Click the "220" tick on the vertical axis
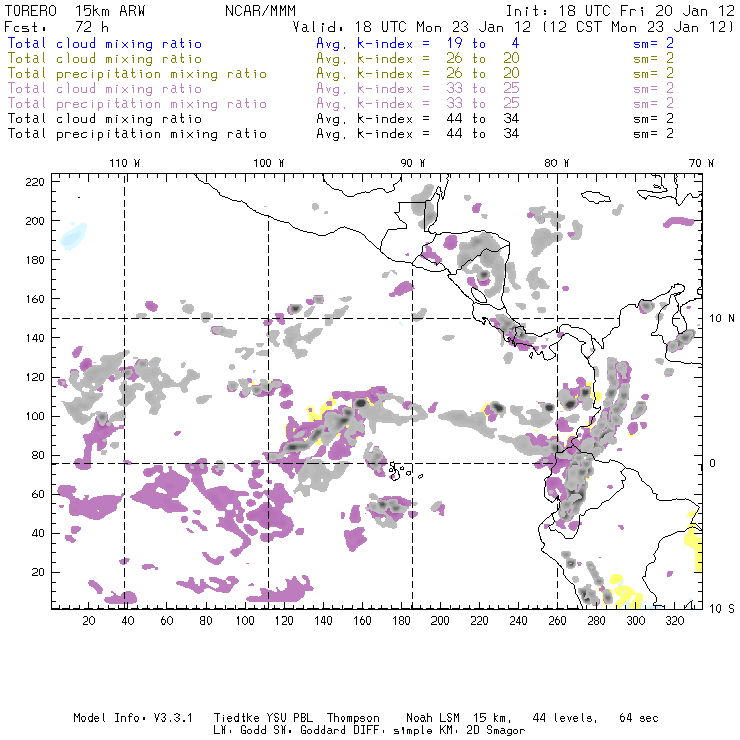Screen dimensions: 740x740 (x=35, y=182)
